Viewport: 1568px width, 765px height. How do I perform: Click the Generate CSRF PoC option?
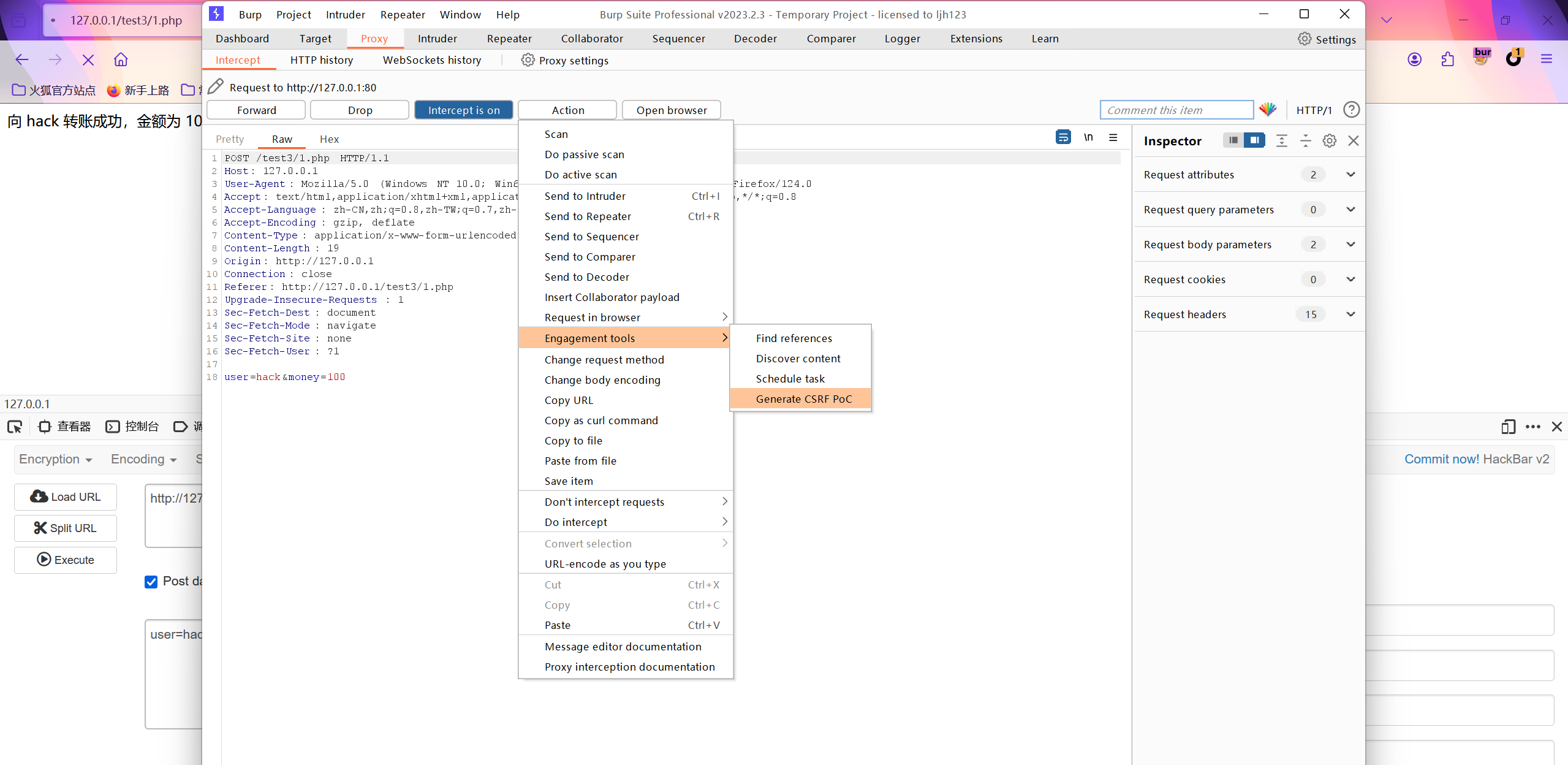tap(804, 399)
